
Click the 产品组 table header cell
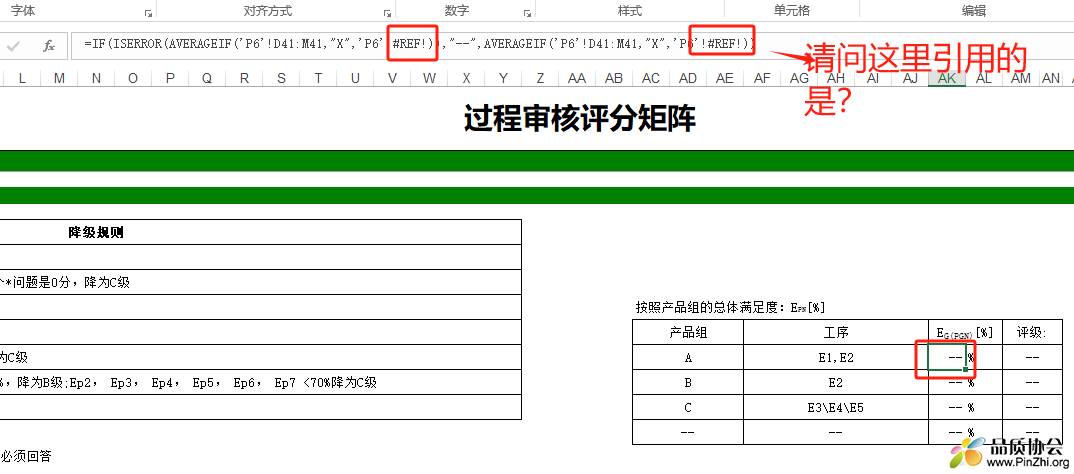[688, 332]
